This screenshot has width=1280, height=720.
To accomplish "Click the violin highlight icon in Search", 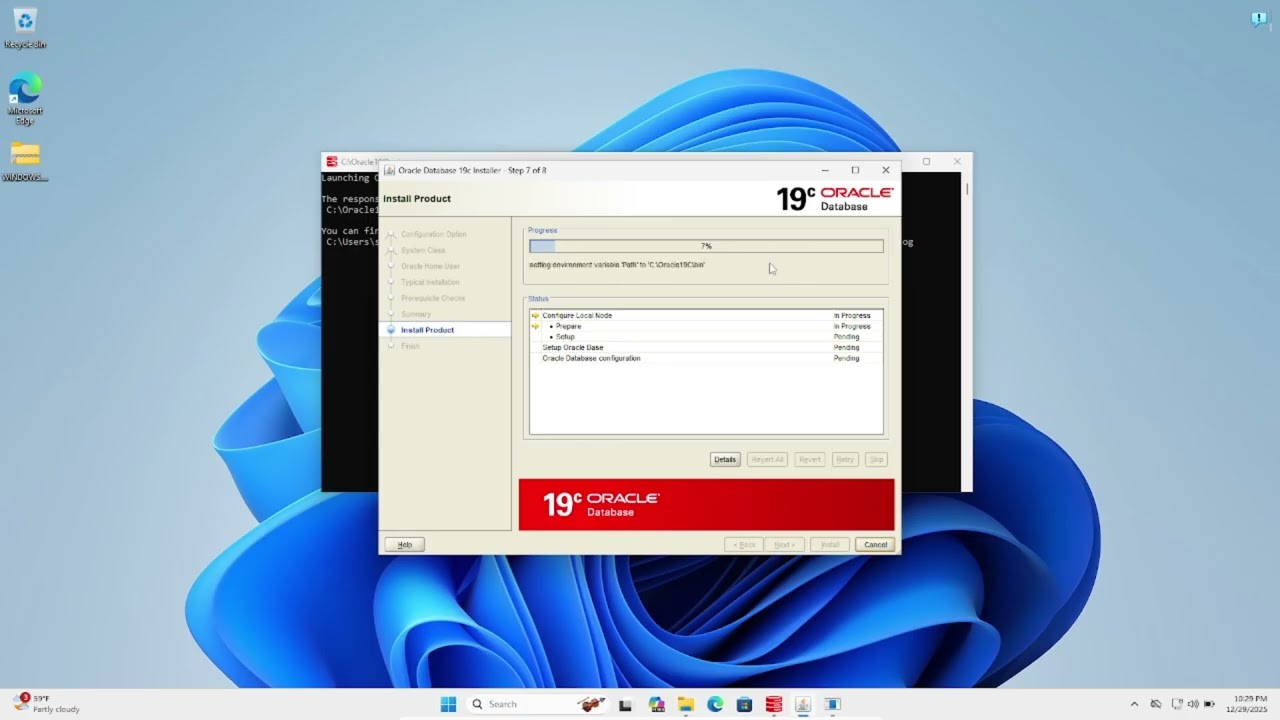I will click(x=592, y=704).
